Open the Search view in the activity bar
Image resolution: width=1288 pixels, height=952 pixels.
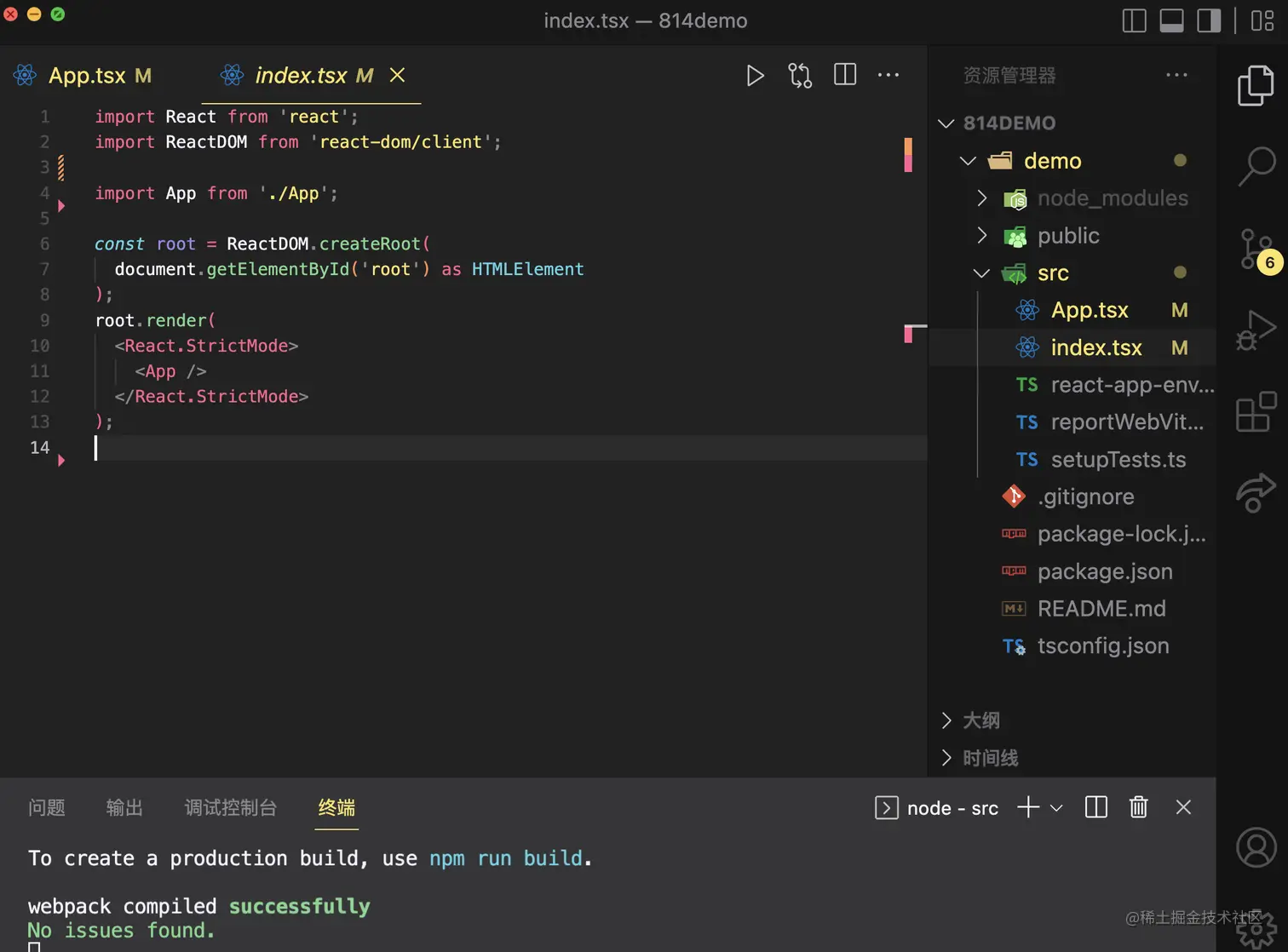(1256, 166)
